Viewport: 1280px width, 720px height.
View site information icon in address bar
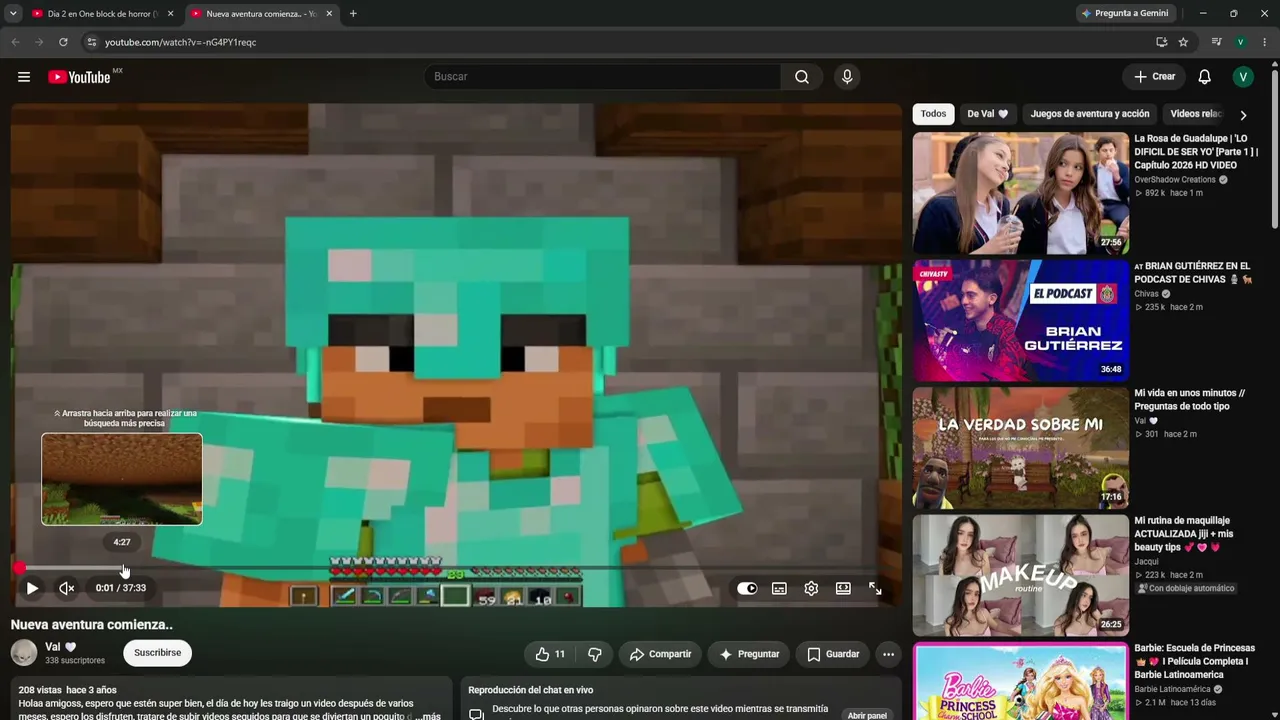click(91, 42)
